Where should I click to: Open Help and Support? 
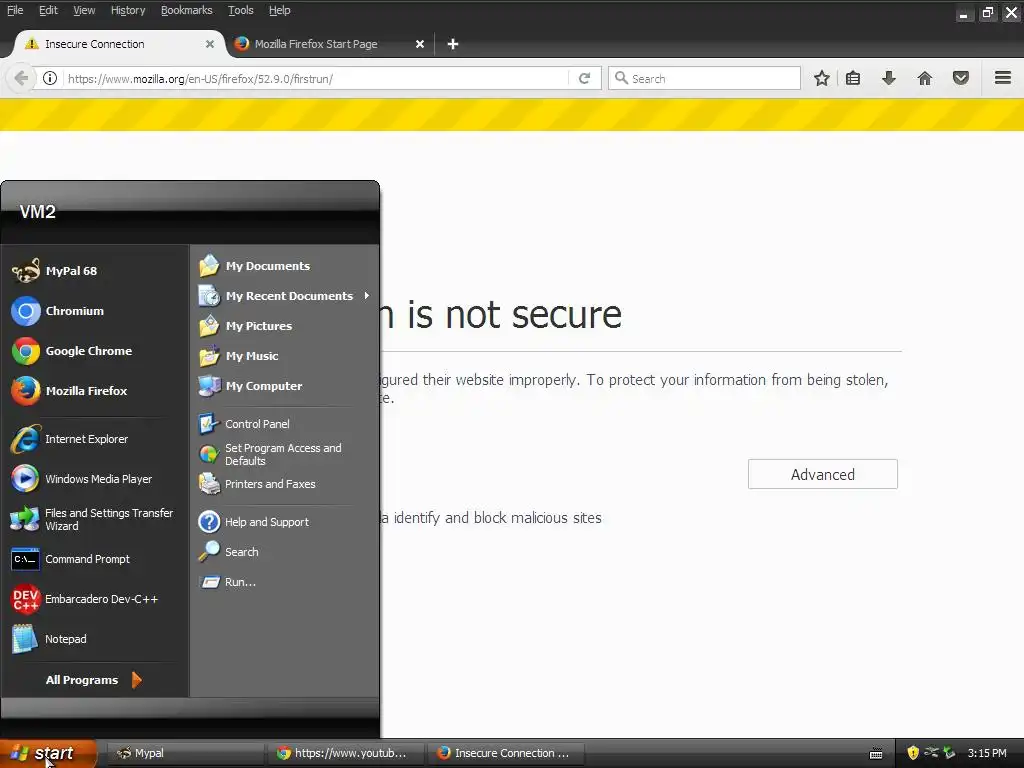tap(285, 522)
